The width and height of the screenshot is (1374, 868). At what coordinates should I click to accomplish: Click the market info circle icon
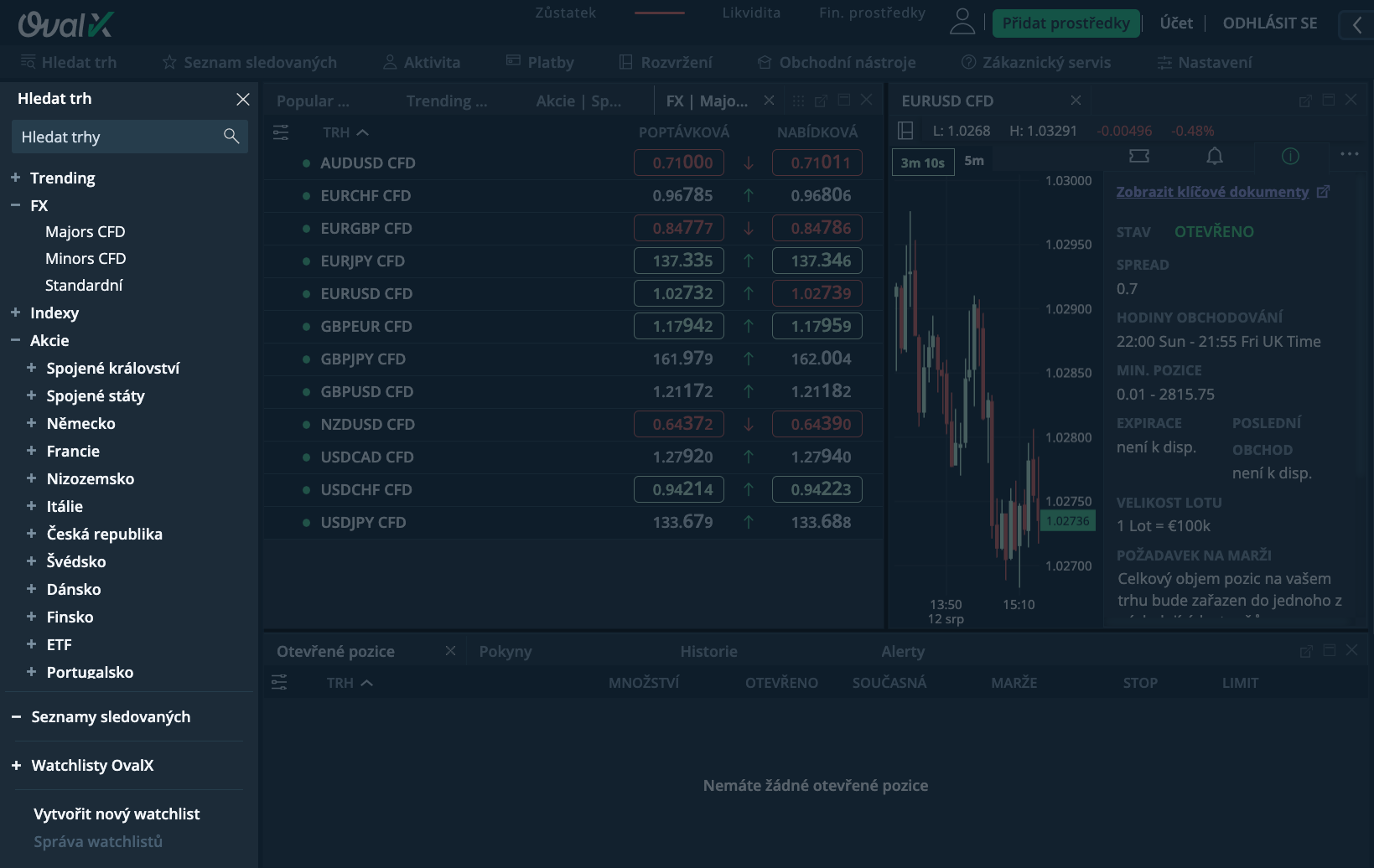[x=1290, y=156]
